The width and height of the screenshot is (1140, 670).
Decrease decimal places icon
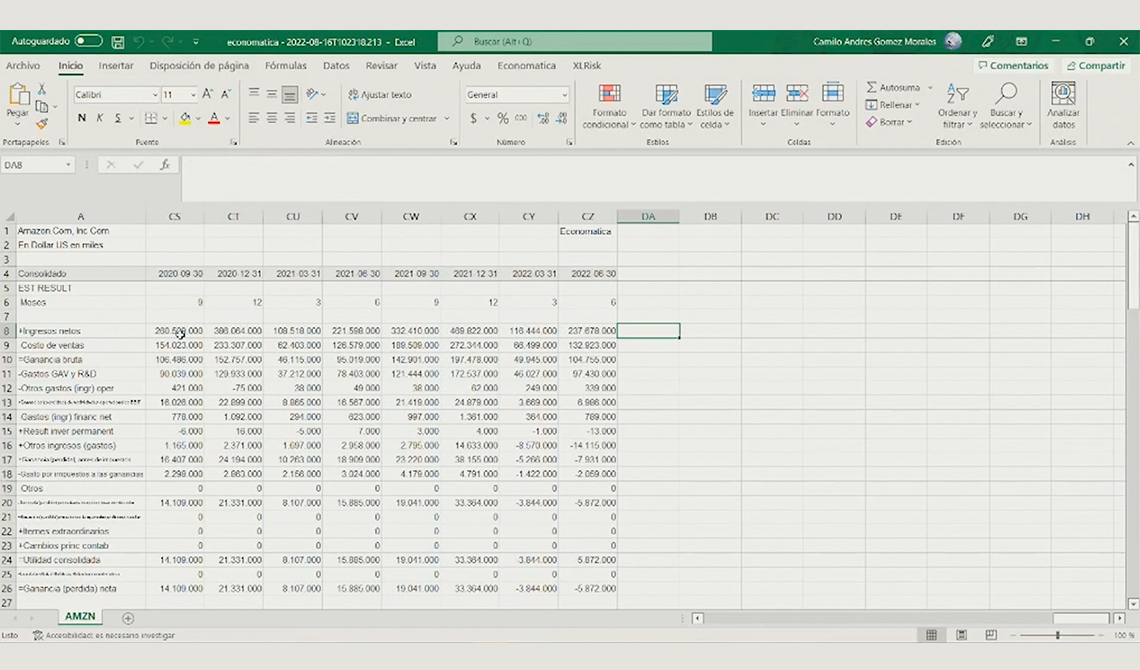click(561, 118)
